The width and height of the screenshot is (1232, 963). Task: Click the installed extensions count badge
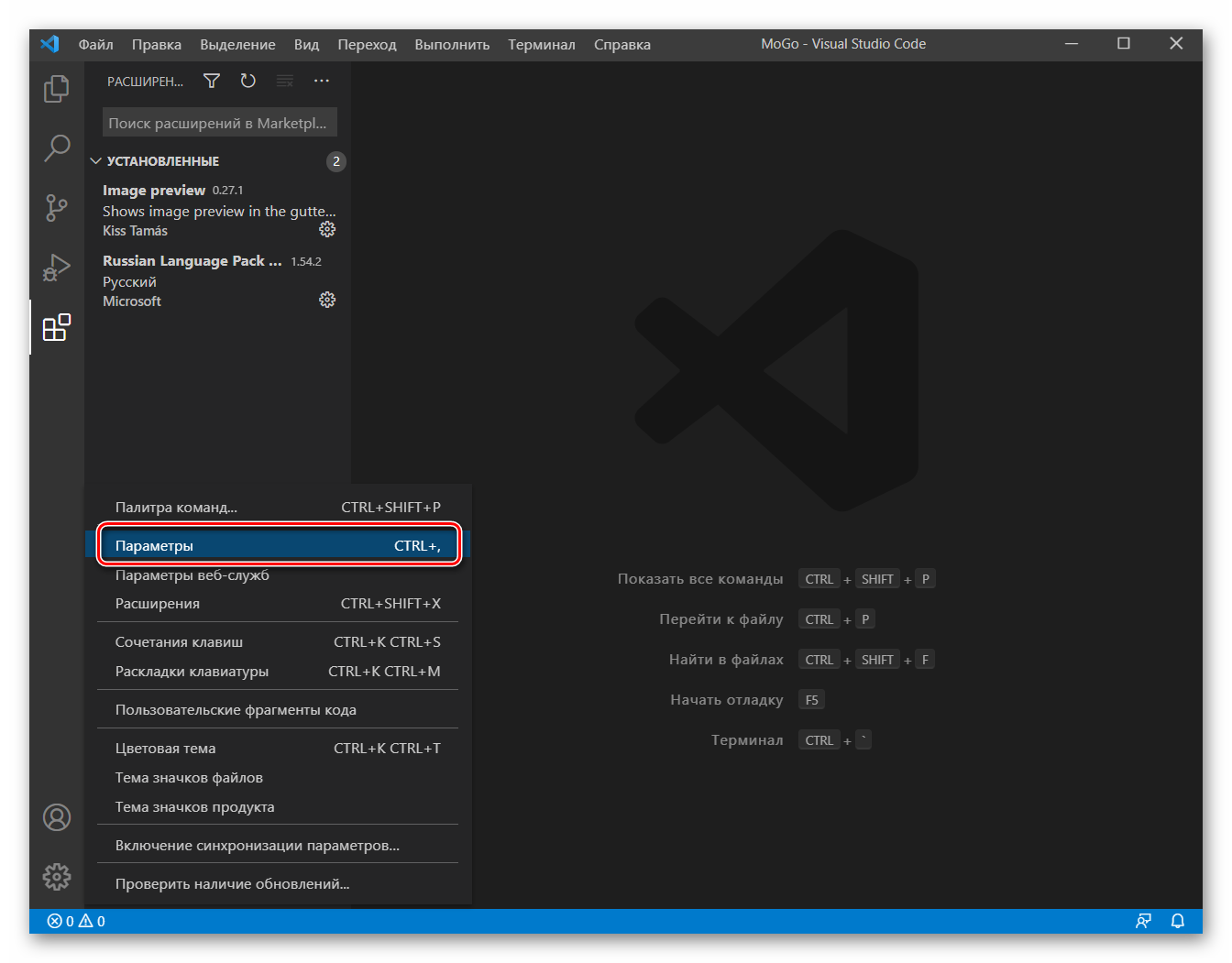point(336,161)
